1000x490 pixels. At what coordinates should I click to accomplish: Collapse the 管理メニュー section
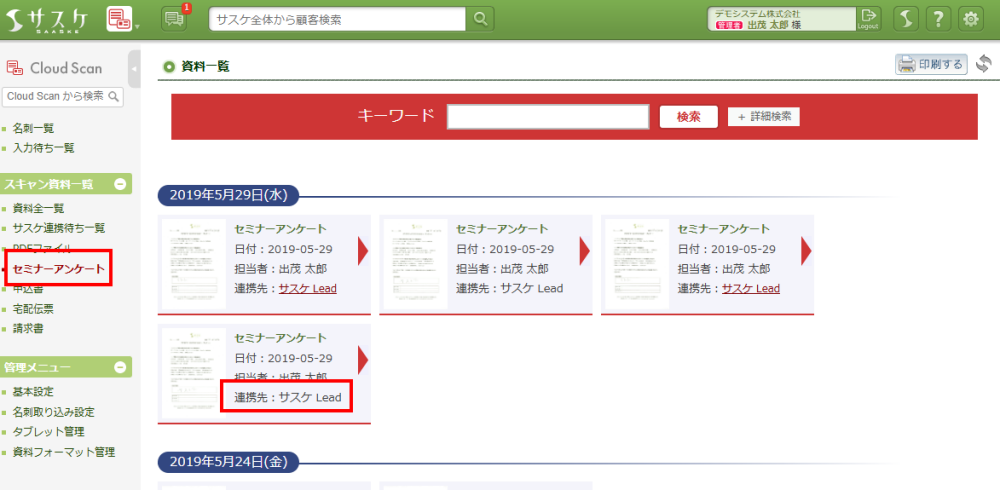(x=121, y=367)
